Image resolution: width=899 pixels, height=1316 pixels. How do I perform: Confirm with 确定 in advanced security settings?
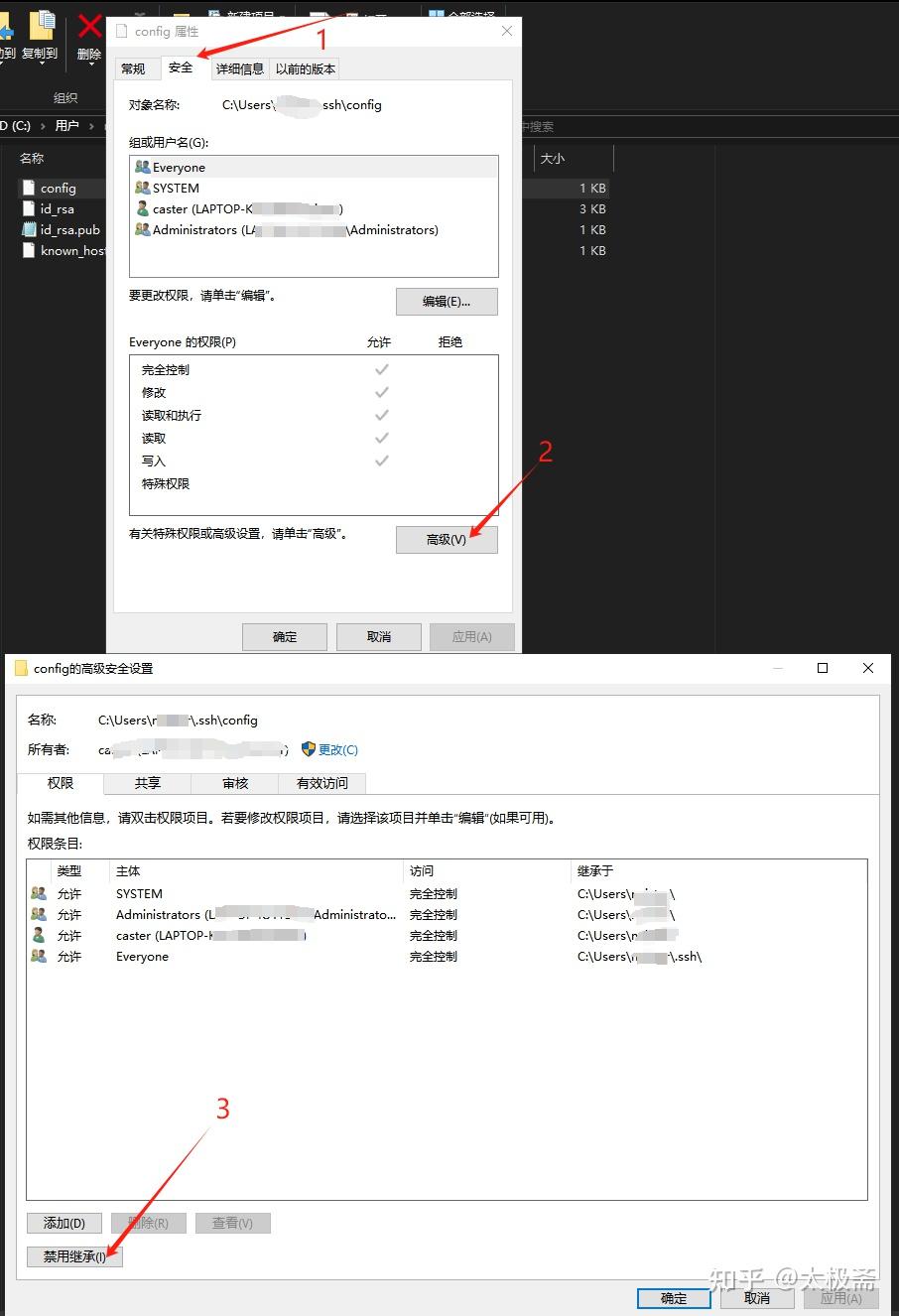674,1297
